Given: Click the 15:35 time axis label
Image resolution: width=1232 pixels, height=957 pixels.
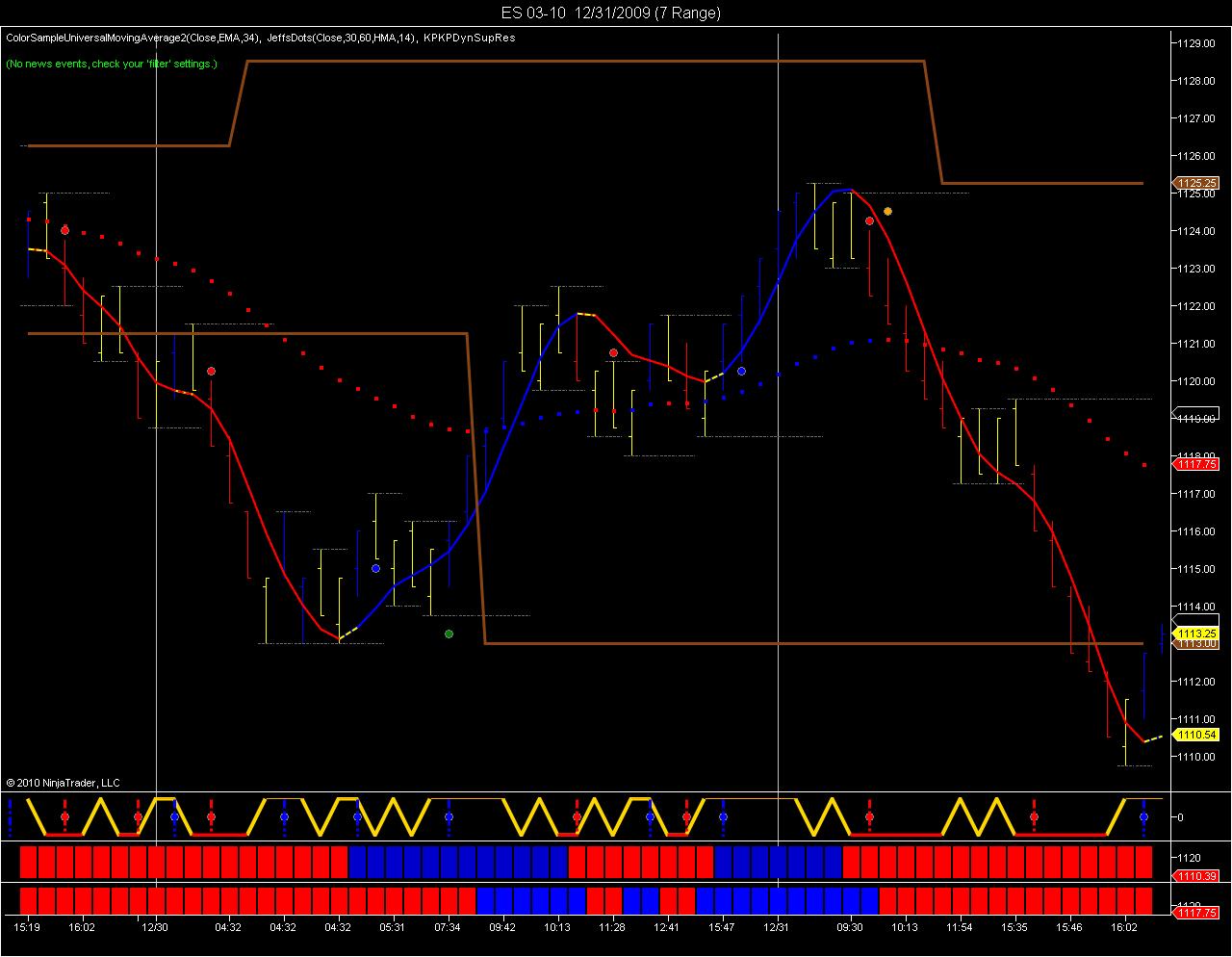Looking at the screenshot, I should pyautogui.click(x=1014, y=928).
